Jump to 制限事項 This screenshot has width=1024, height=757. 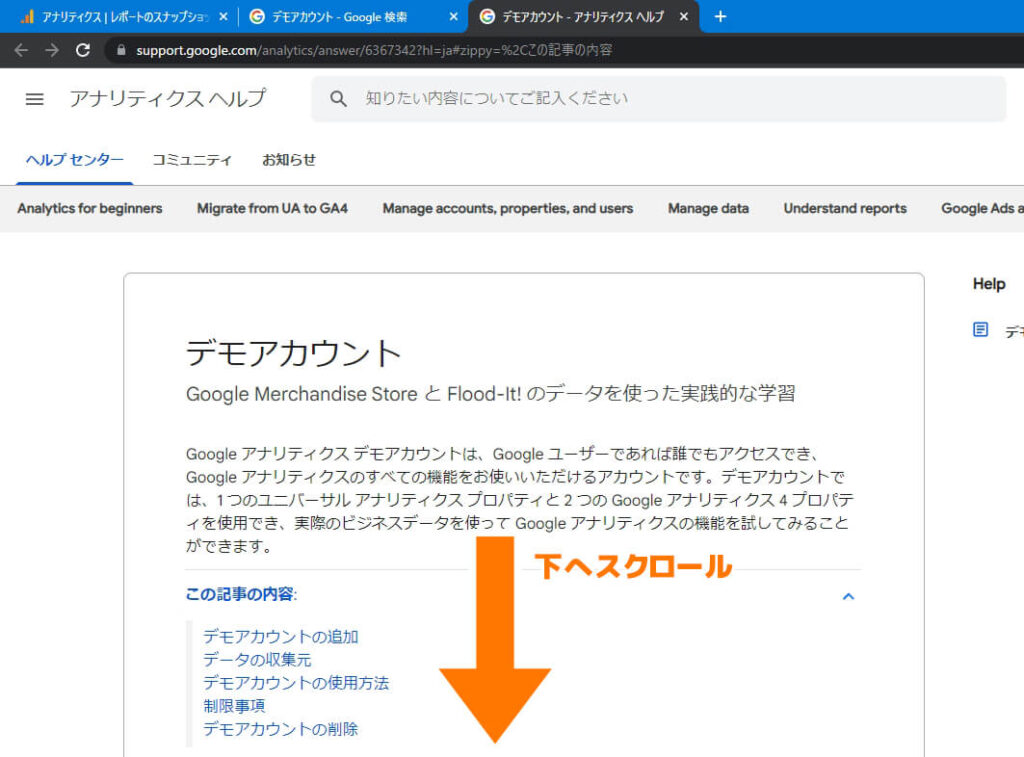(234, 706)
